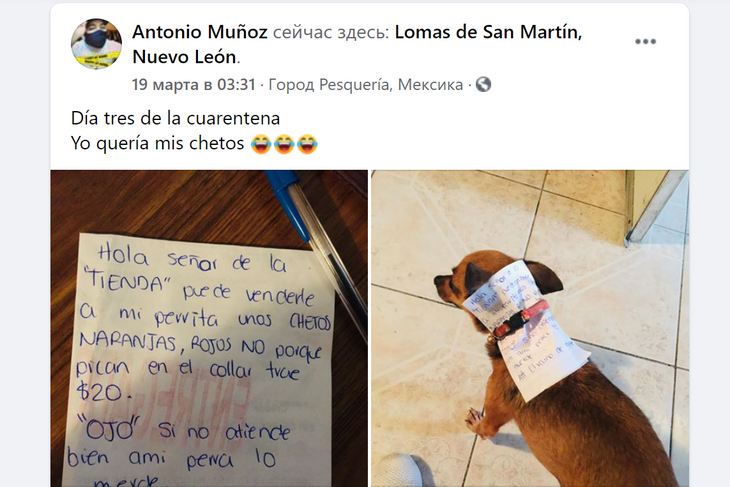Open Lomas de San Martín location link

(488, 32)
